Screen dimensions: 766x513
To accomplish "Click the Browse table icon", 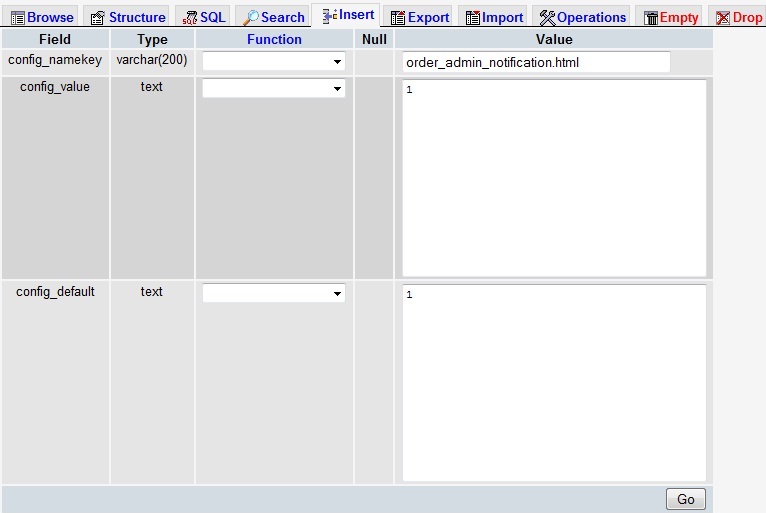I will pos(18,18).
